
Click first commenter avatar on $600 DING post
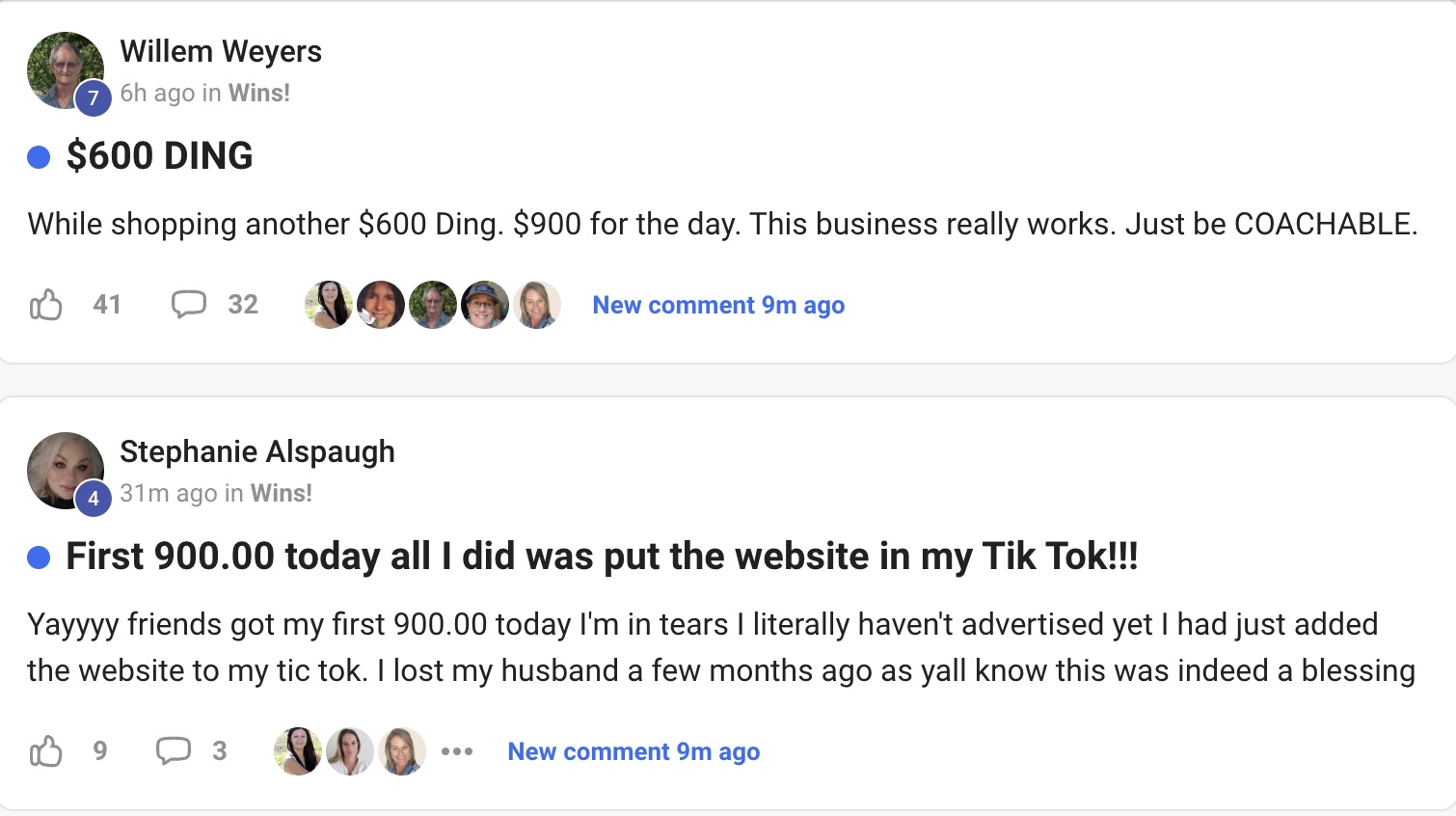coord(329,305)
